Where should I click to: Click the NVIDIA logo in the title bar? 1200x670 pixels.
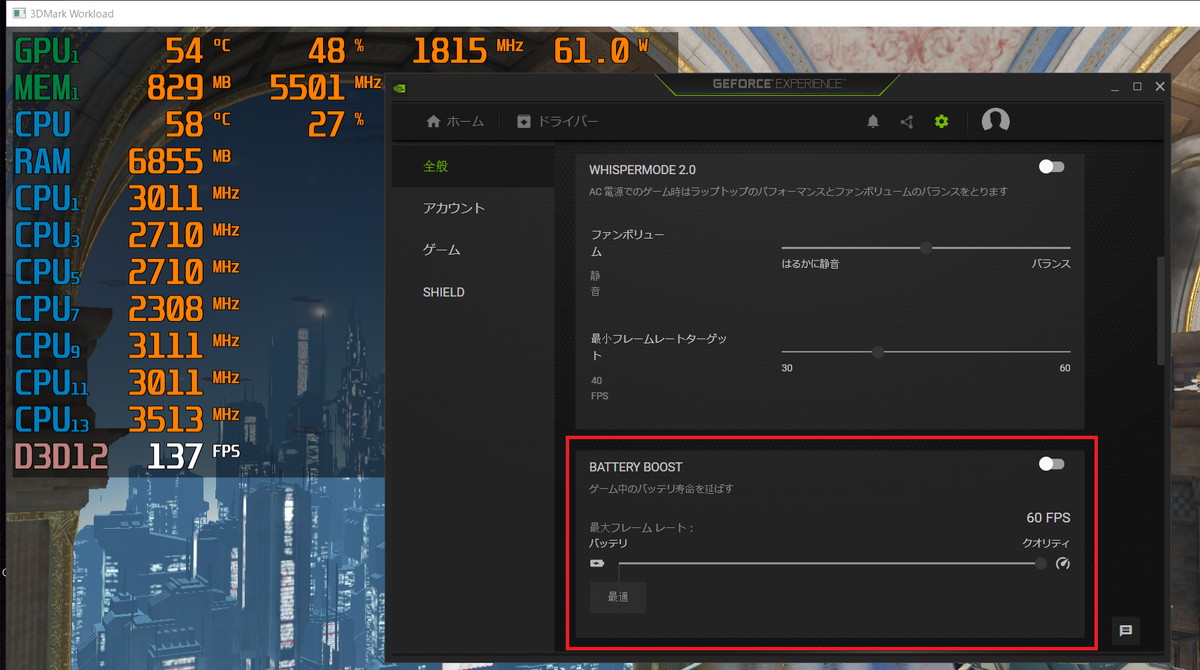(x=399, y=87)
